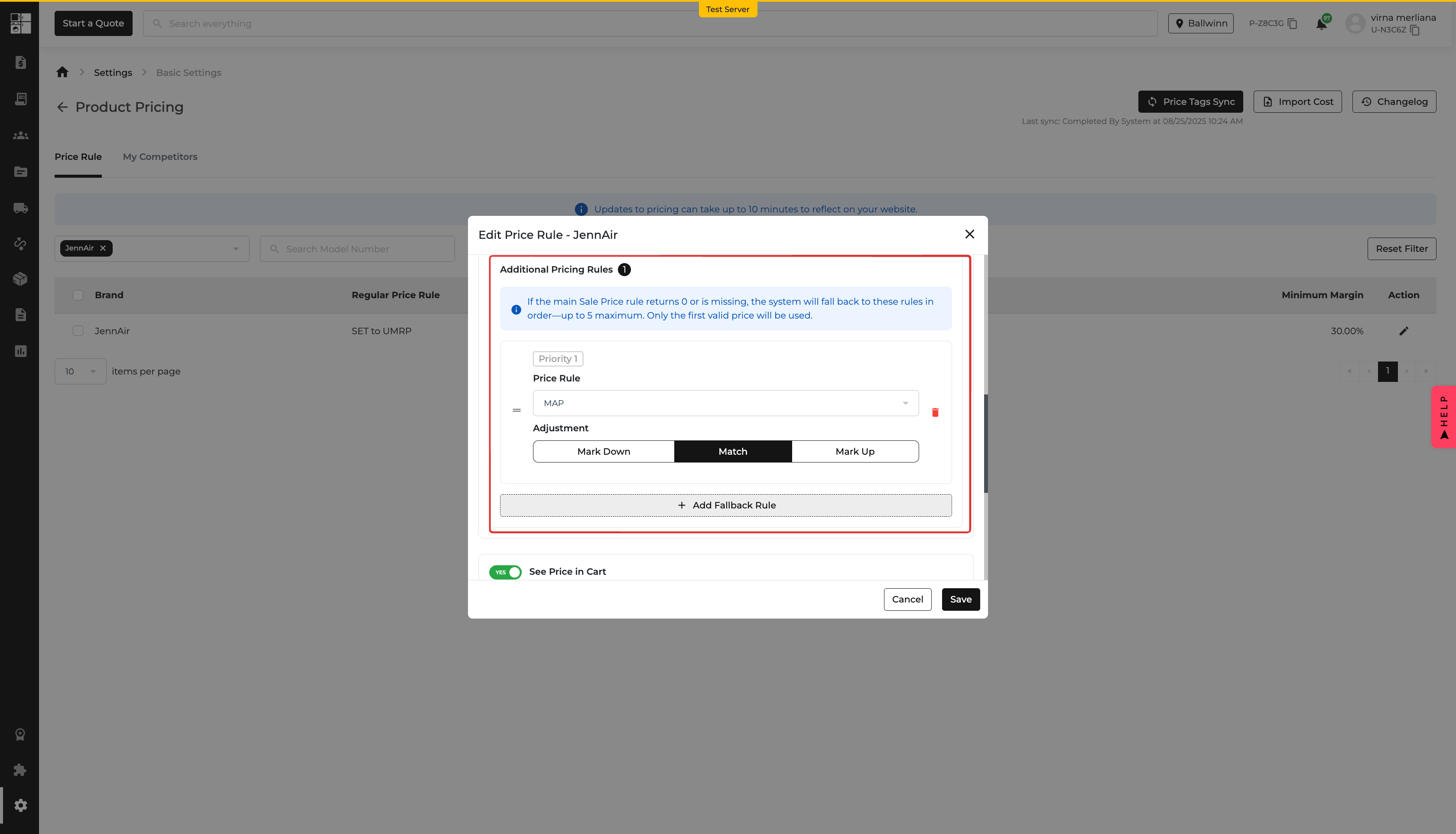
Task: Click the first page pagination arrow
Action: (x=1349, y=371)
